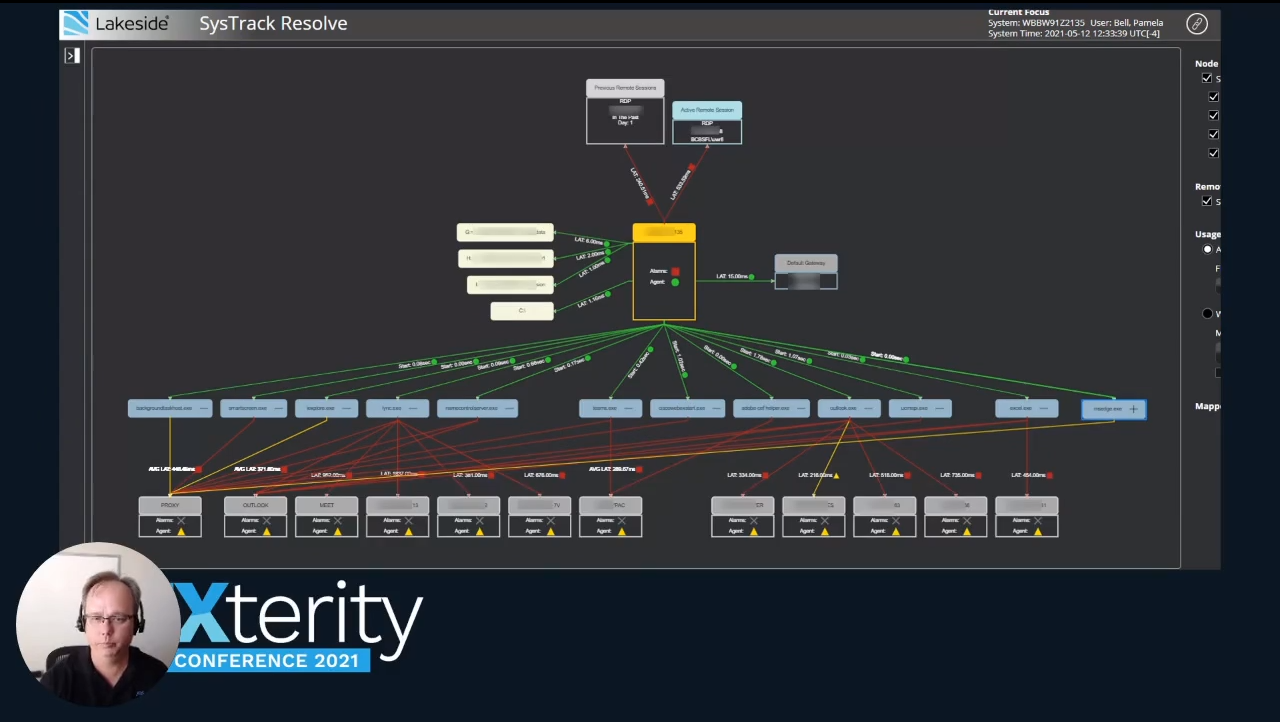Click red square on Previous Remote Sessions link
The image size is (1280, 722).
(651, 201)
